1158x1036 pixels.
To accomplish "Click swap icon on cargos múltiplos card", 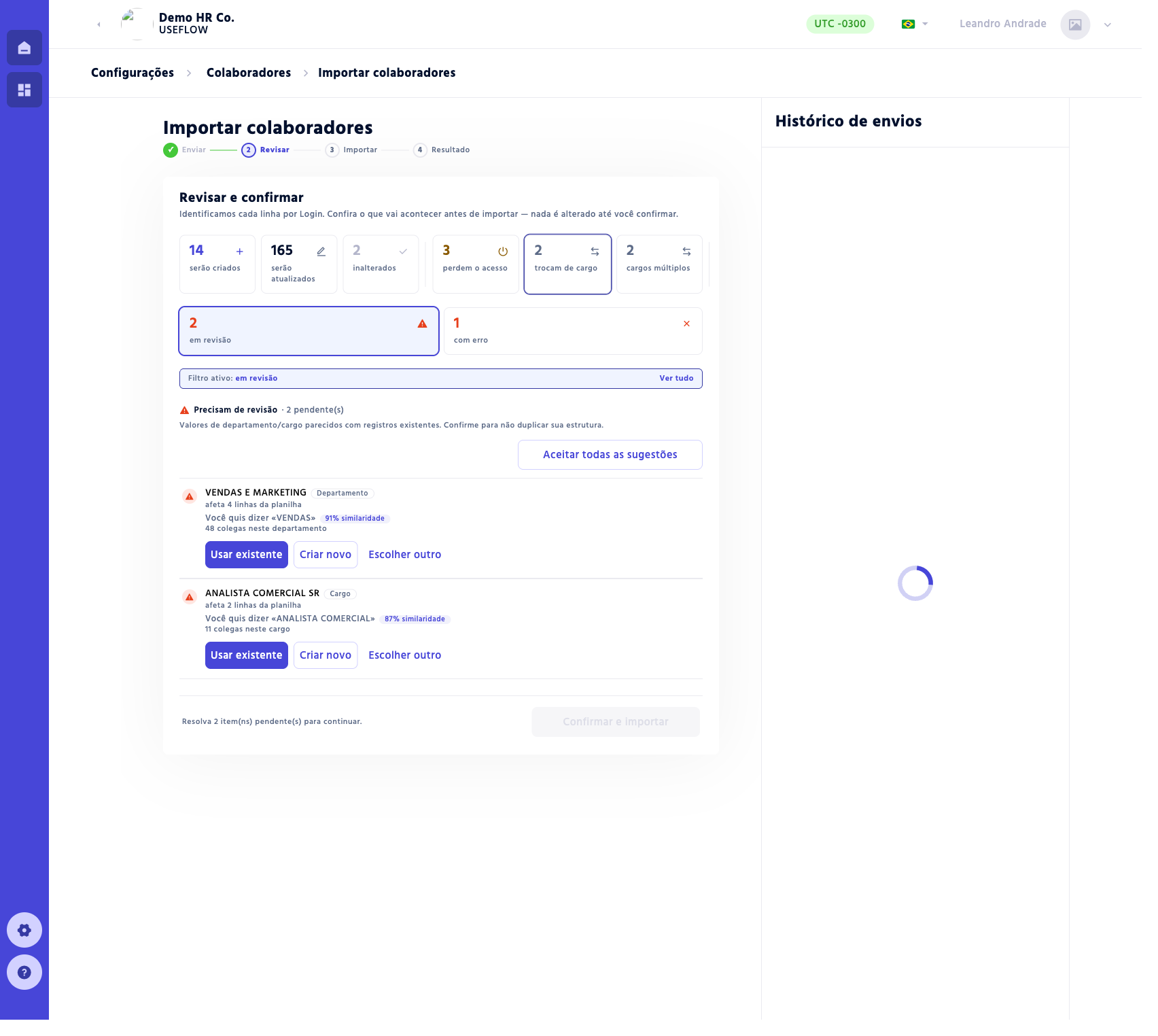I will (x=686, y=252).
